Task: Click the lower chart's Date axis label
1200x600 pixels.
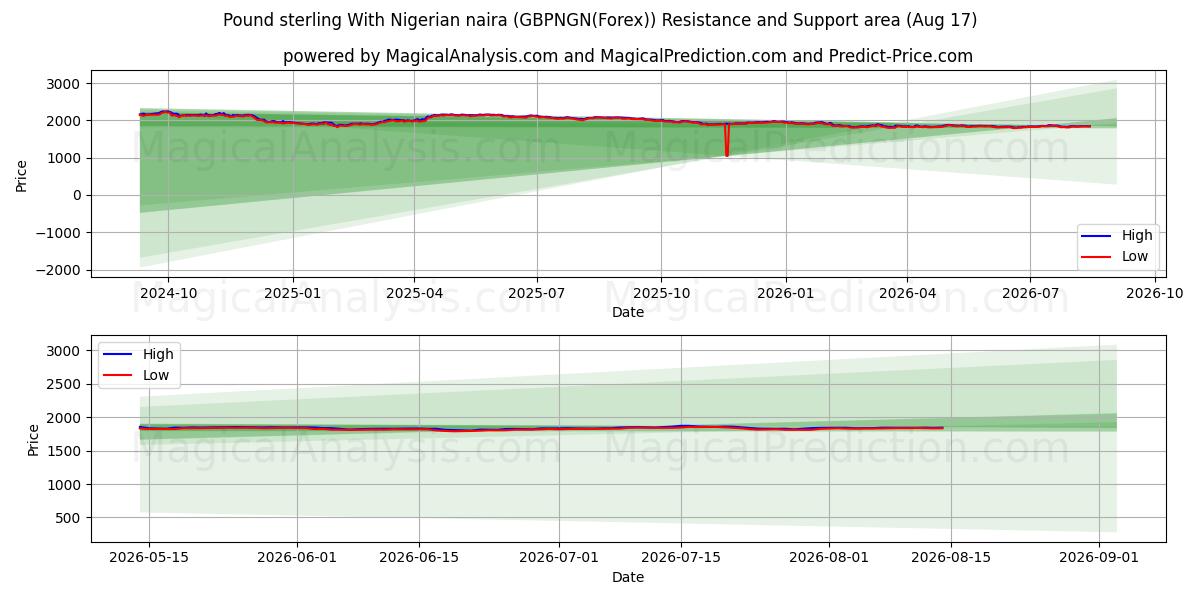Action: point(628,577)
